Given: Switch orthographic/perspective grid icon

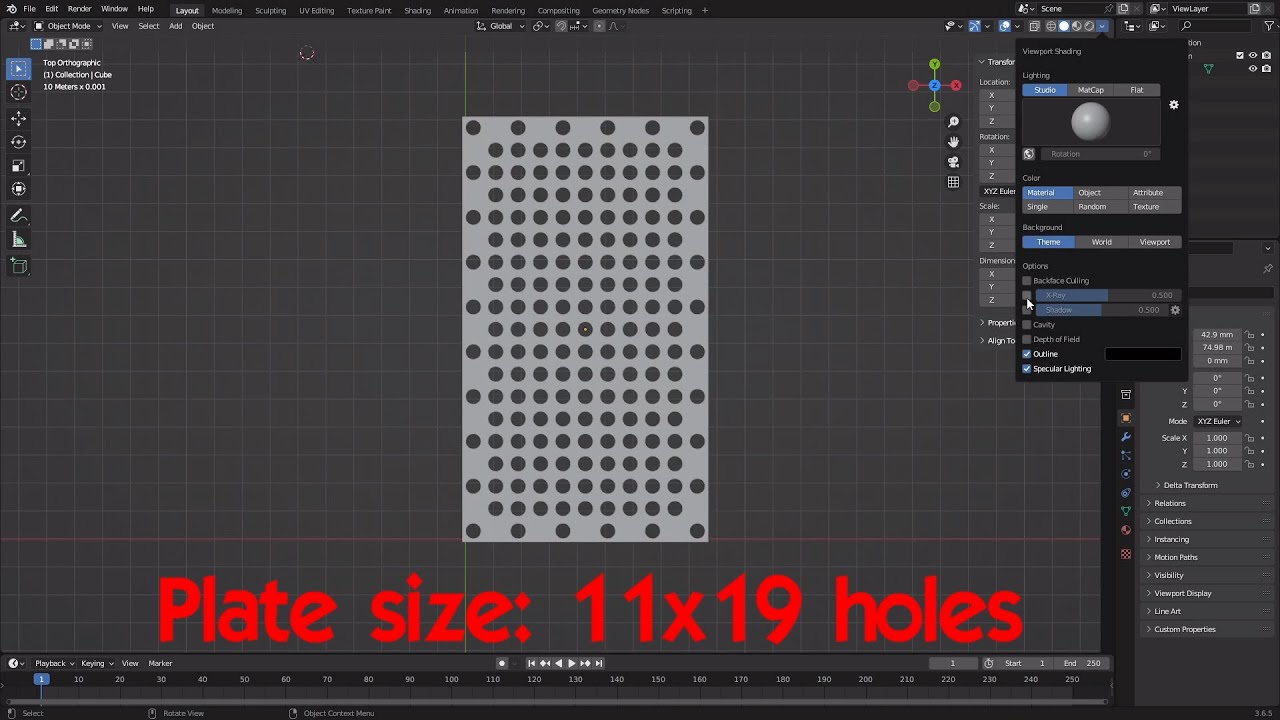Looking at the screenshot, I should [x=953, y=182].
